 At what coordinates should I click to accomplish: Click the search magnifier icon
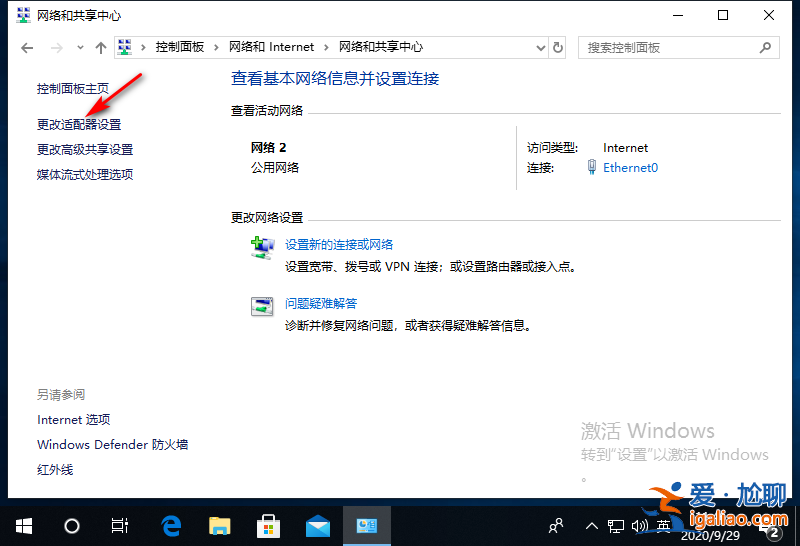(765, 47)
